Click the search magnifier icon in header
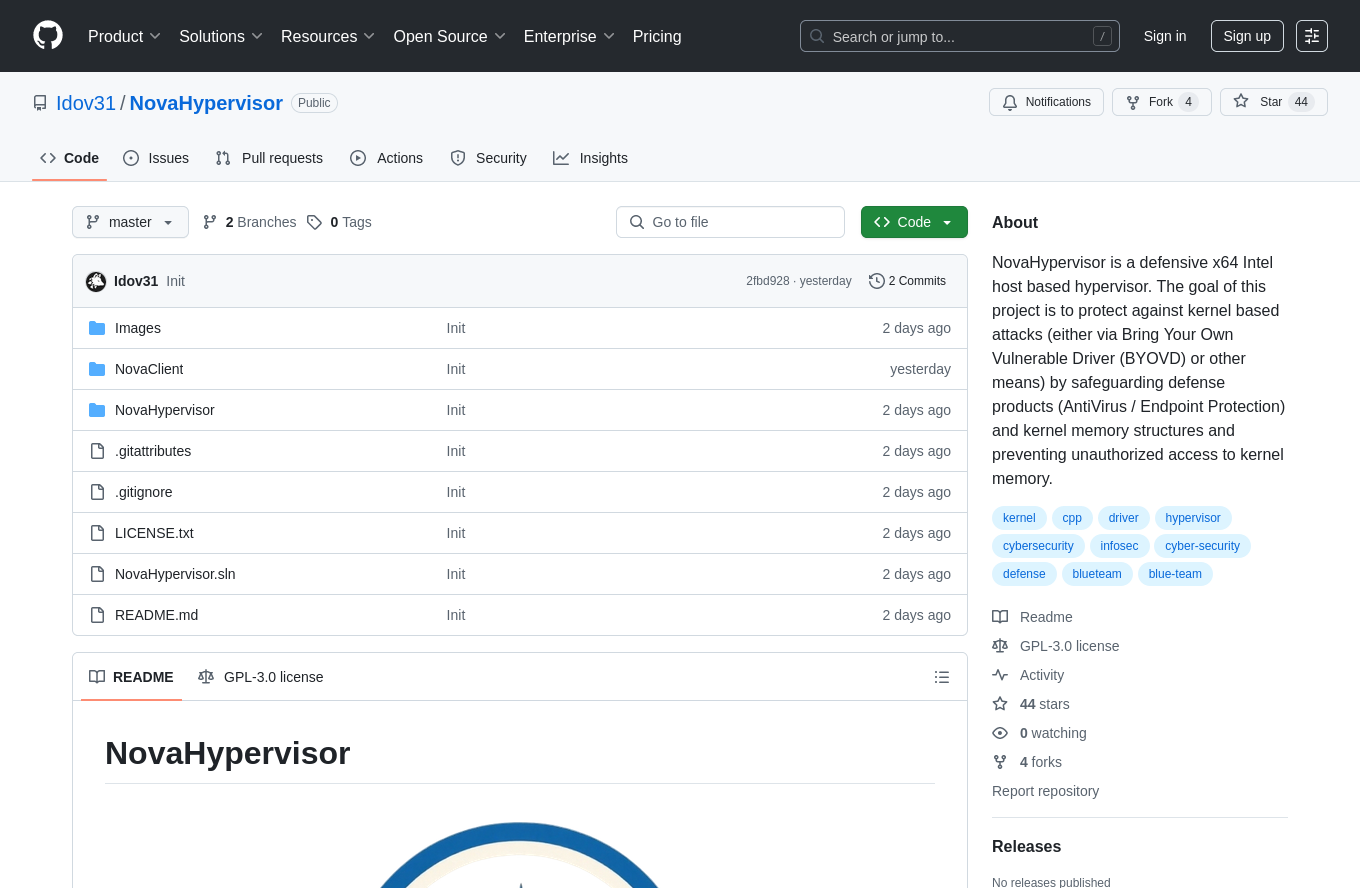This screenshot has width=1360, height=888. [x=817, y=36]
